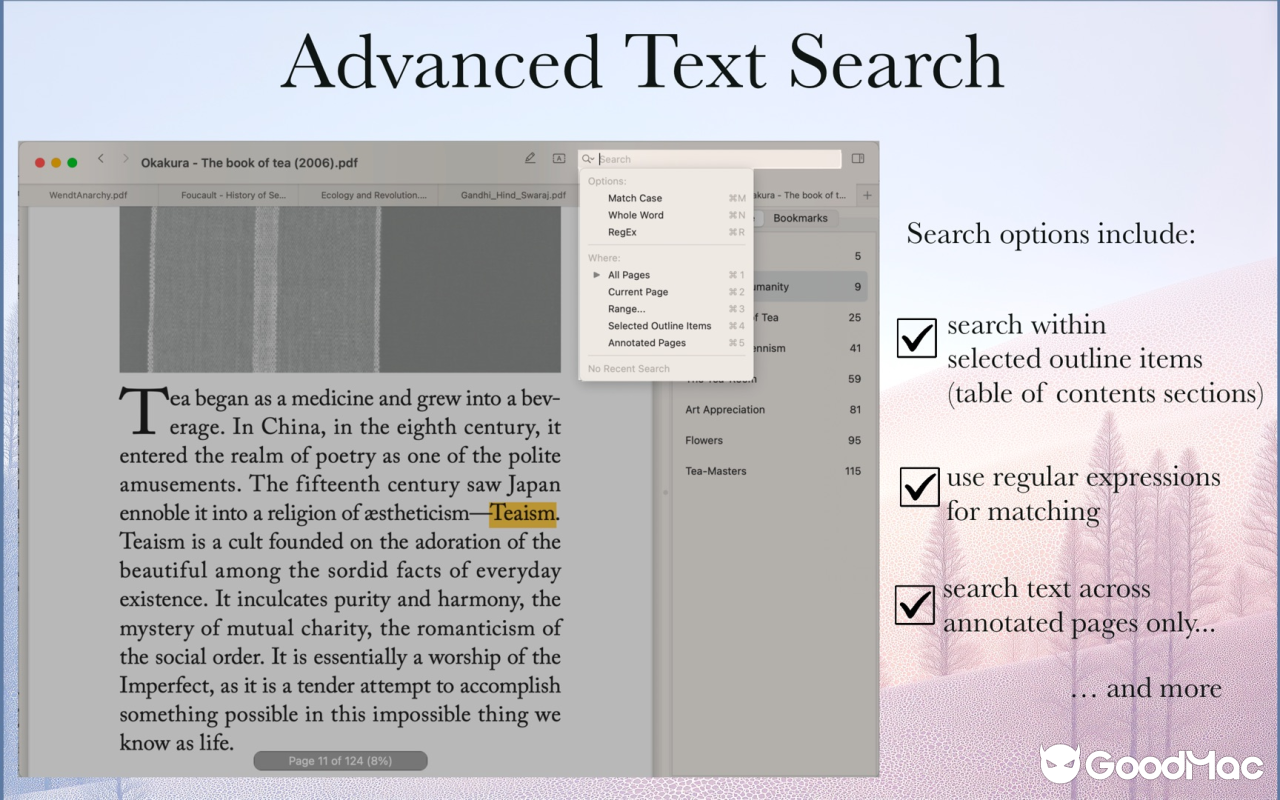Turn on RegEx matching
Viewport: 1280px width, 800px height.
click(x=665, y=232)
